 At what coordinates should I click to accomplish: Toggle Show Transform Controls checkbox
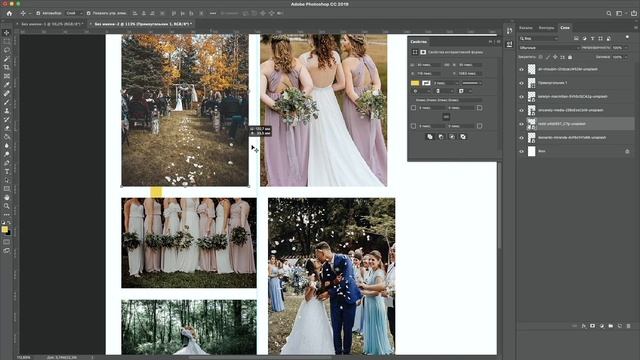pyautogui.click(x=89, y=13)
